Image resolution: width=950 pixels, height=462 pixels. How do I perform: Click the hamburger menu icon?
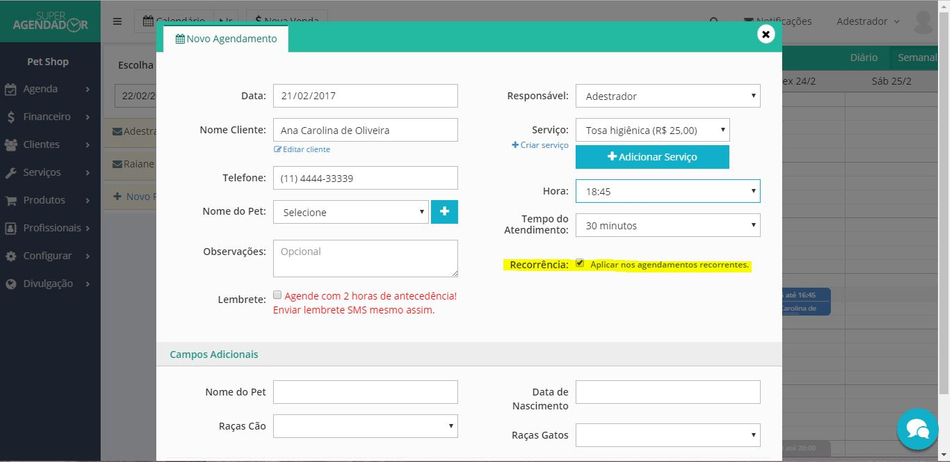pyautogui.click(x=118, y=21)
